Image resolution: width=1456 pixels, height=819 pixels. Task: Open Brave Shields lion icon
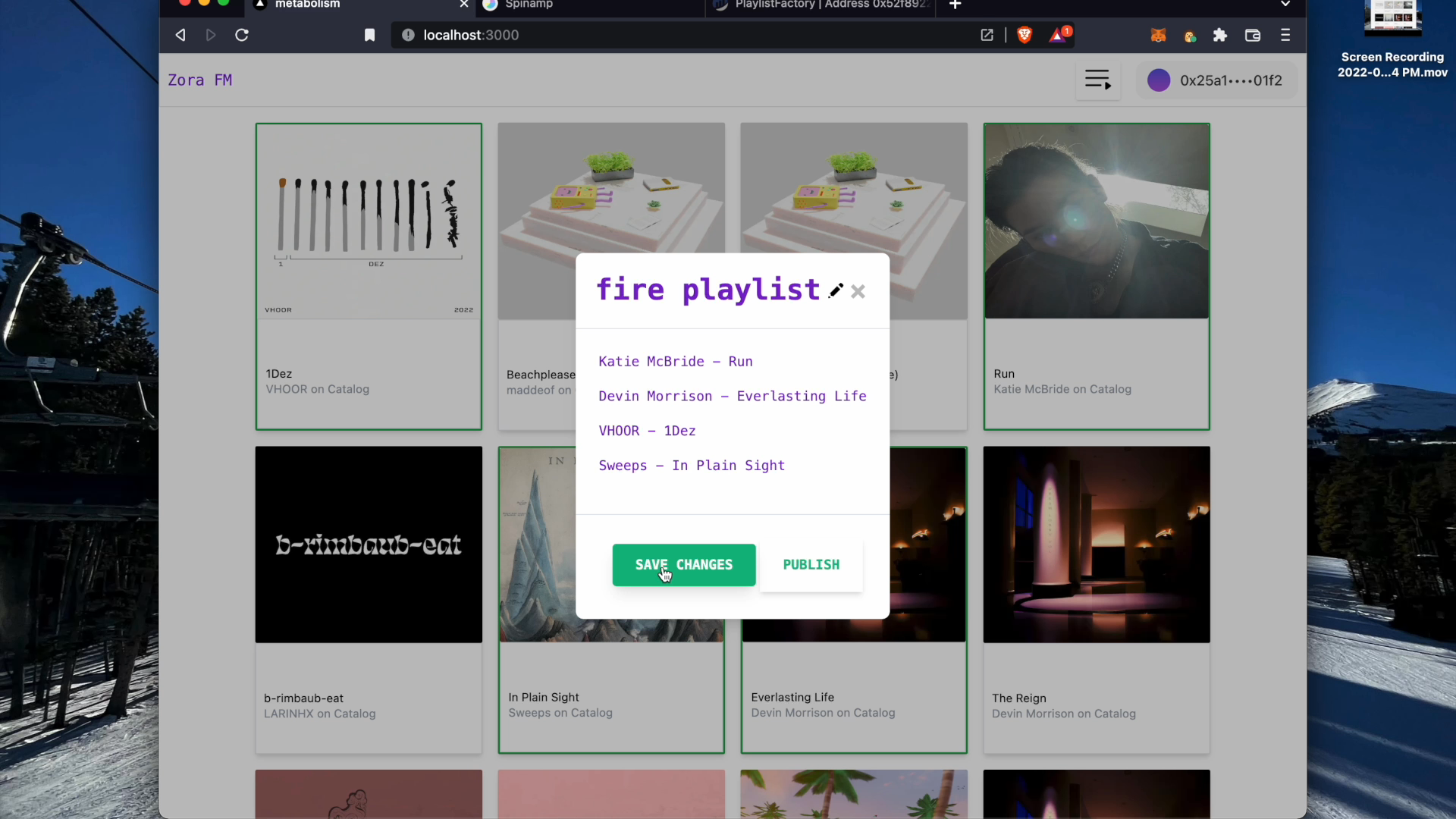(x=1025, y=35)
